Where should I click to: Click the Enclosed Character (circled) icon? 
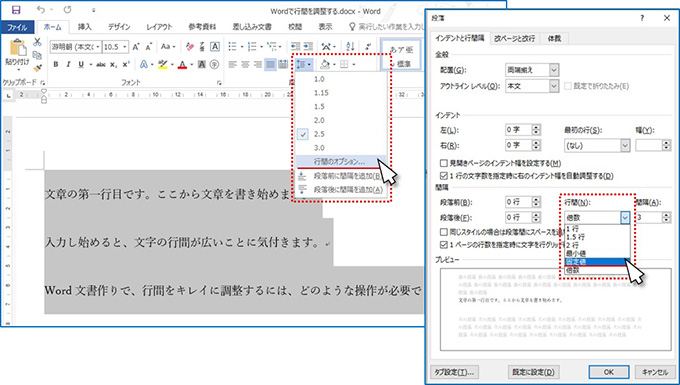point(214,65)
